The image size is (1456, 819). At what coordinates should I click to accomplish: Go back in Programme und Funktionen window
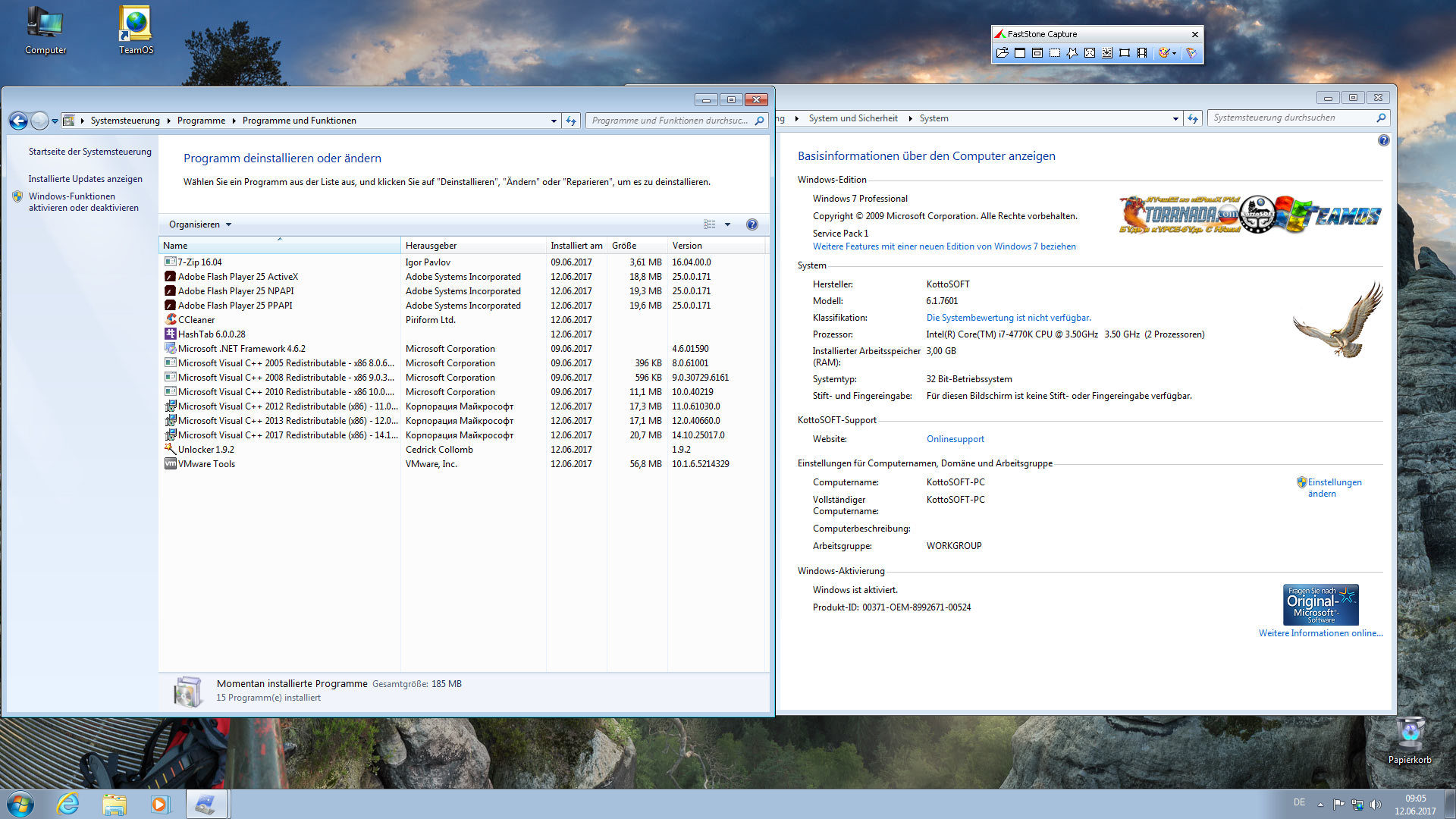tap(18, 121)
